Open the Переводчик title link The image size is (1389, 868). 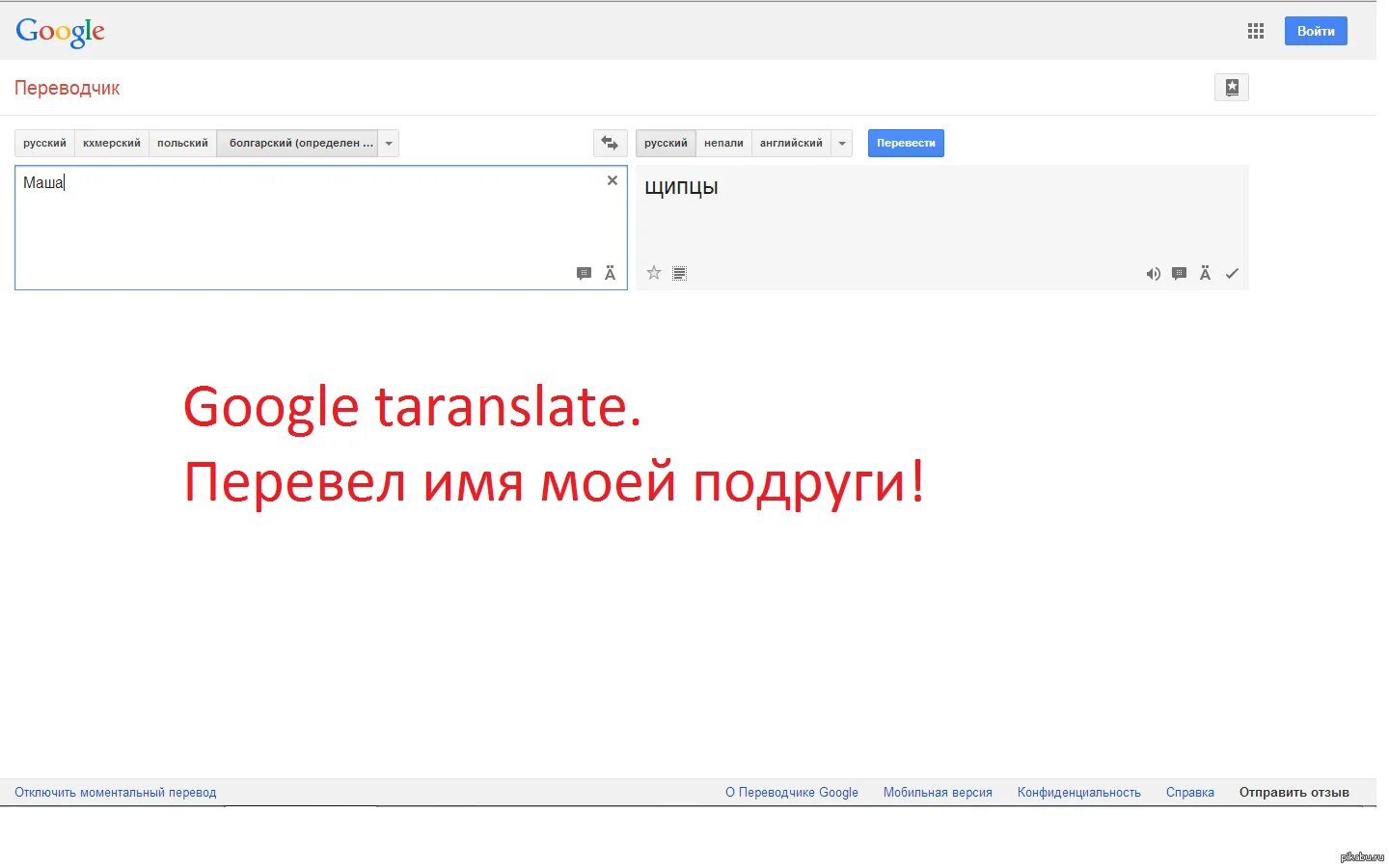pos(67,88)
